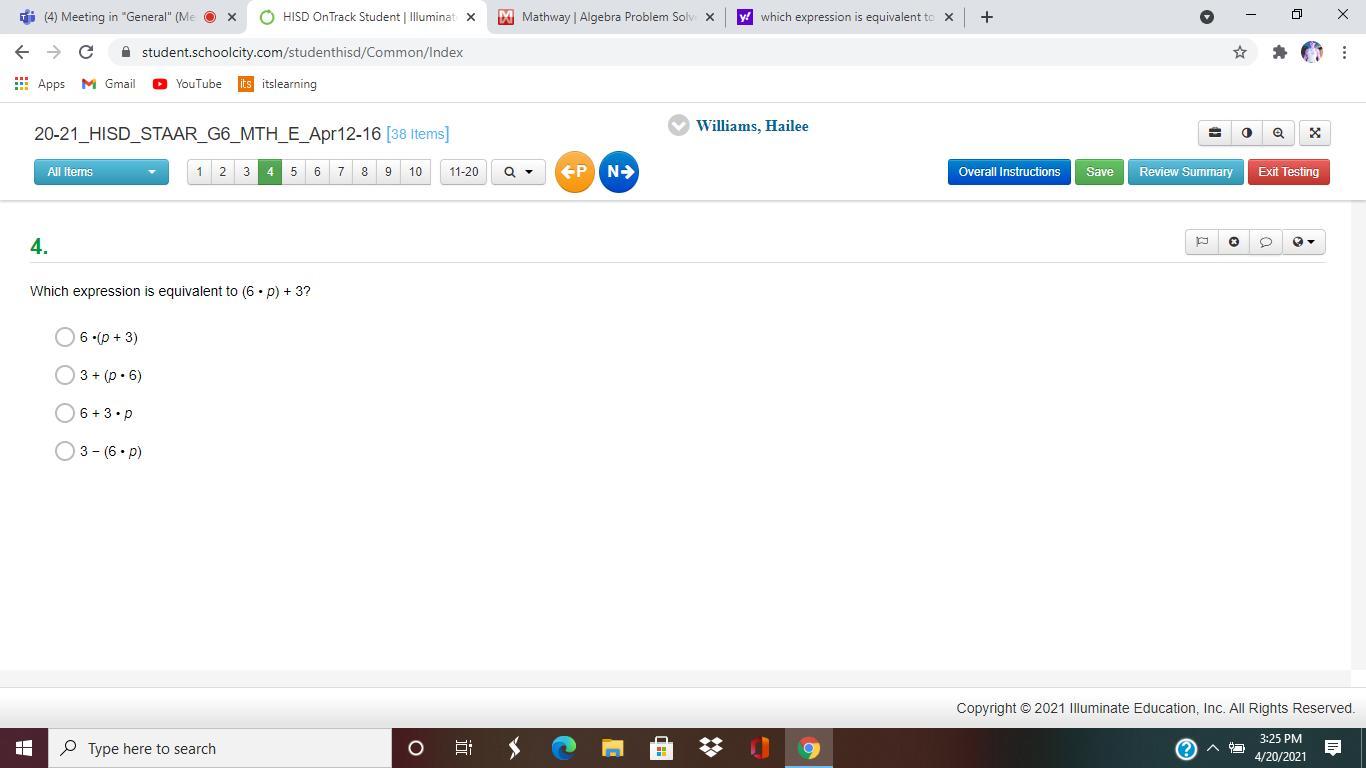Flag question 4 for review
Viewport: 1366px width, 768px height.
(1202, 242)
